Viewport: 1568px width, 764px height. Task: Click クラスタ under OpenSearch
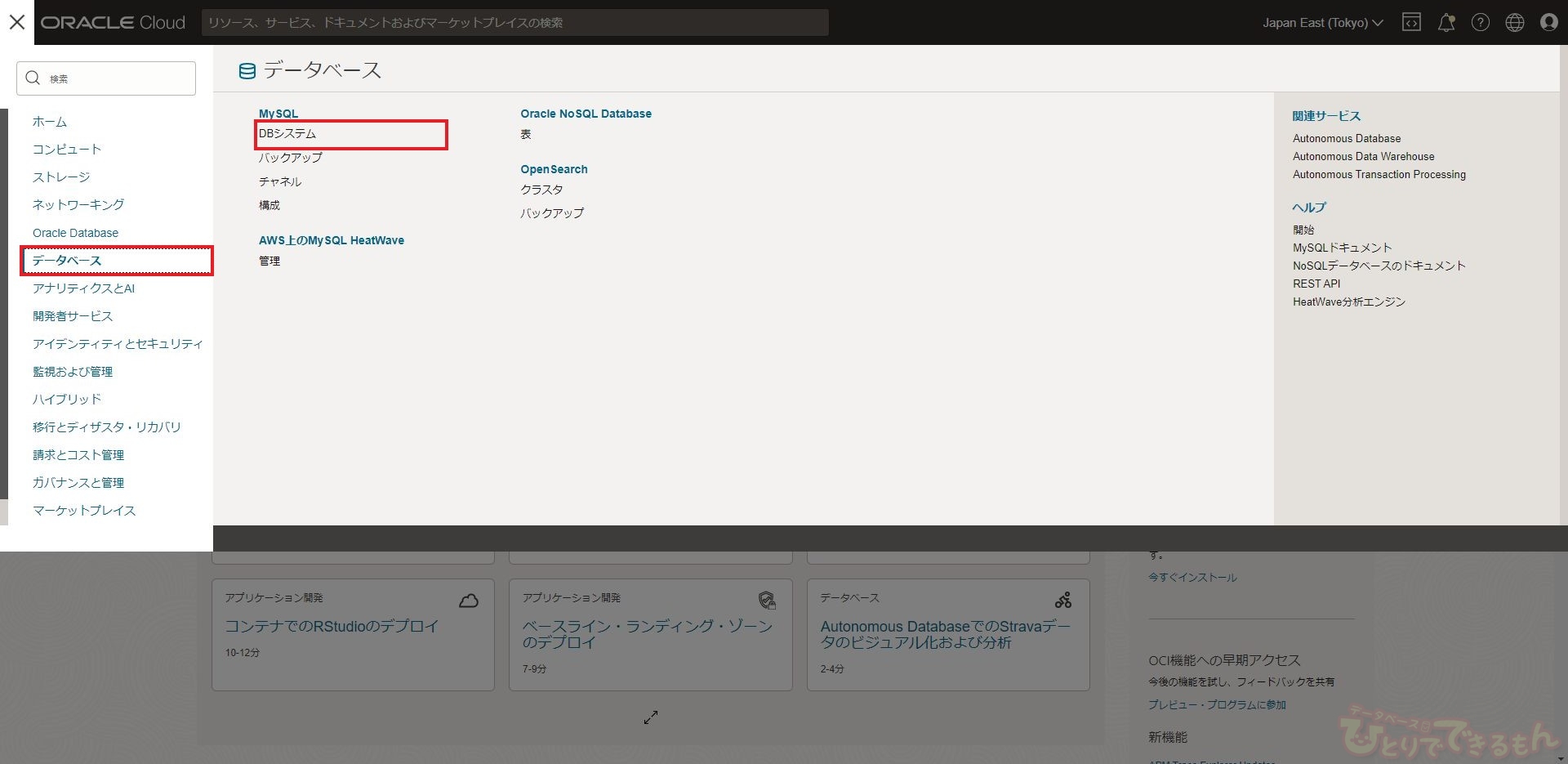tap(541, 190)
